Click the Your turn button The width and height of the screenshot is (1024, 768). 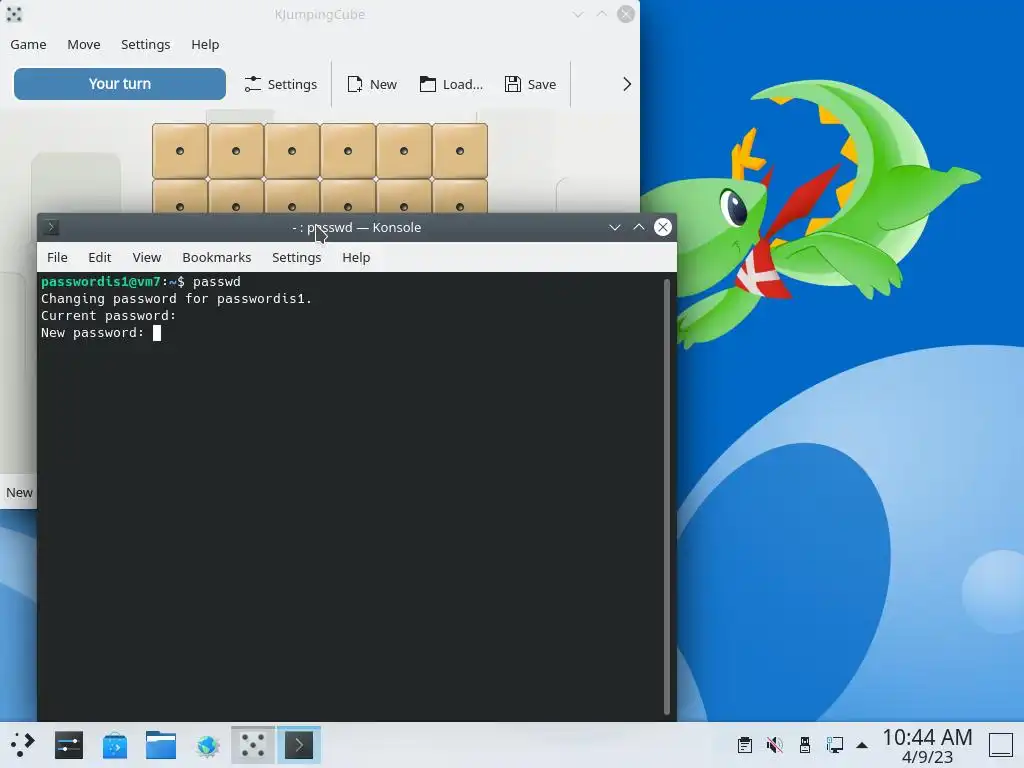pos(120,84)
